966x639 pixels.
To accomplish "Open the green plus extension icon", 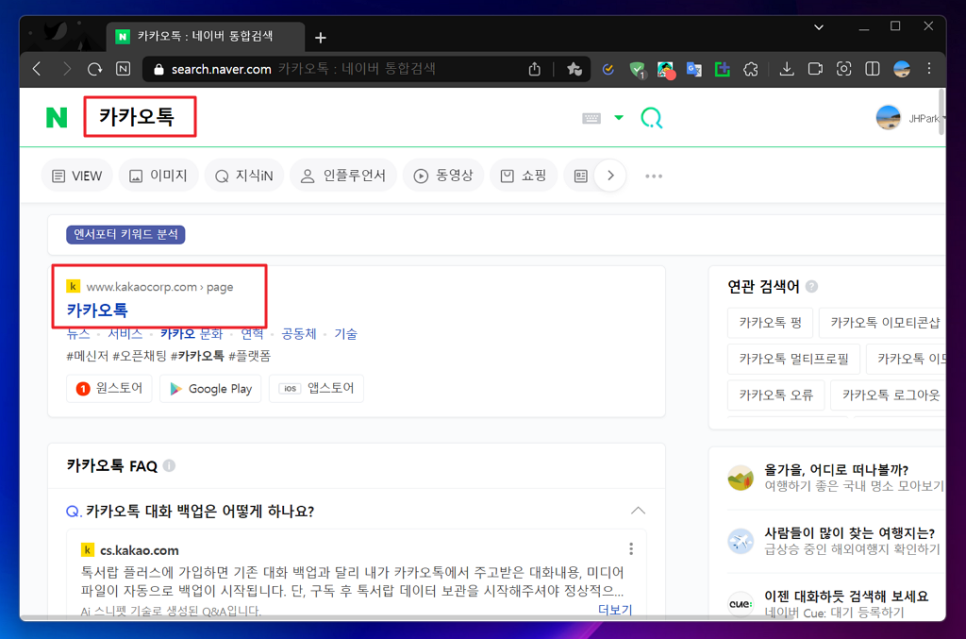I will click(722, 70).
